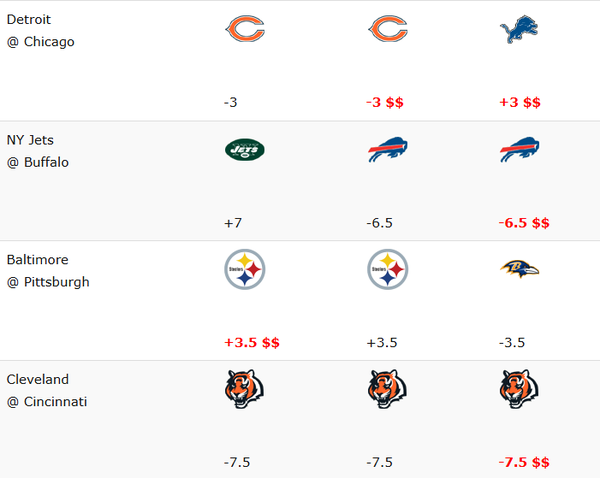Click the -3.5 Ravens spread value
This screenshot has width=600, height=478.
(513, 342)
